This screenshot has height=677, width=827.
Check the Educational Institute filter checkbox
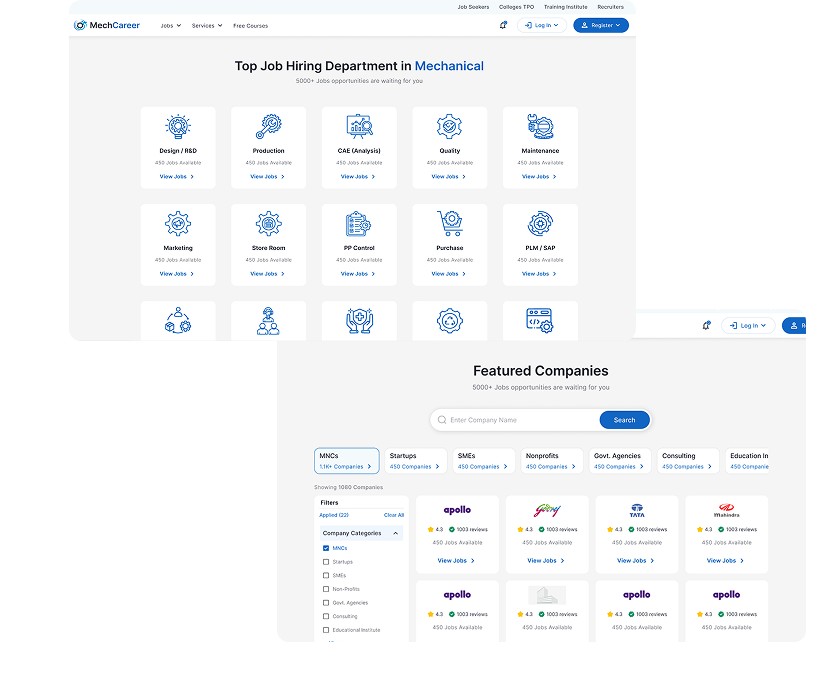(x=326, y=630)
